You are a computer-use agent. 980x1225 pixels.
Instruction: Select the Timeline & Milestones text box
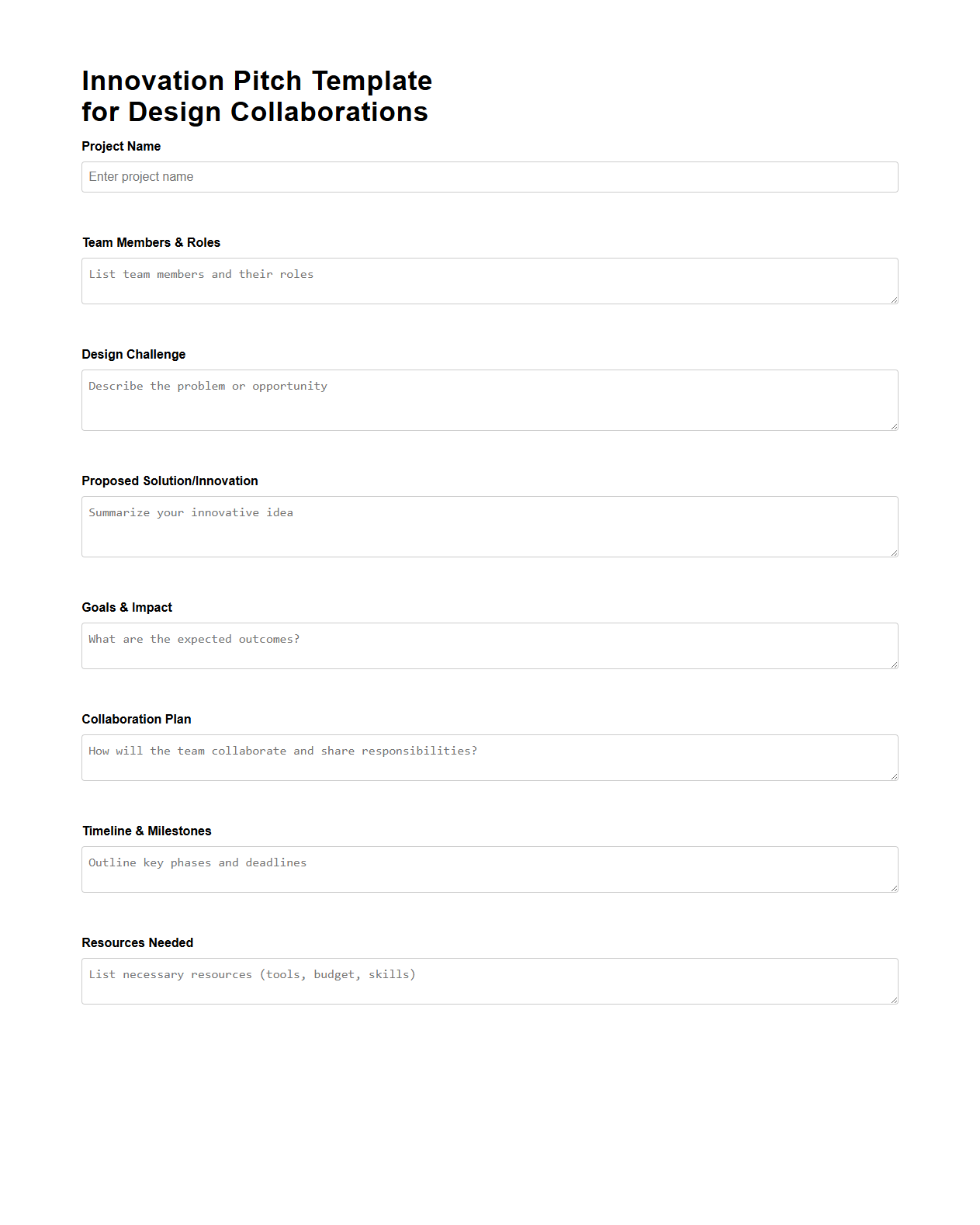489,868
